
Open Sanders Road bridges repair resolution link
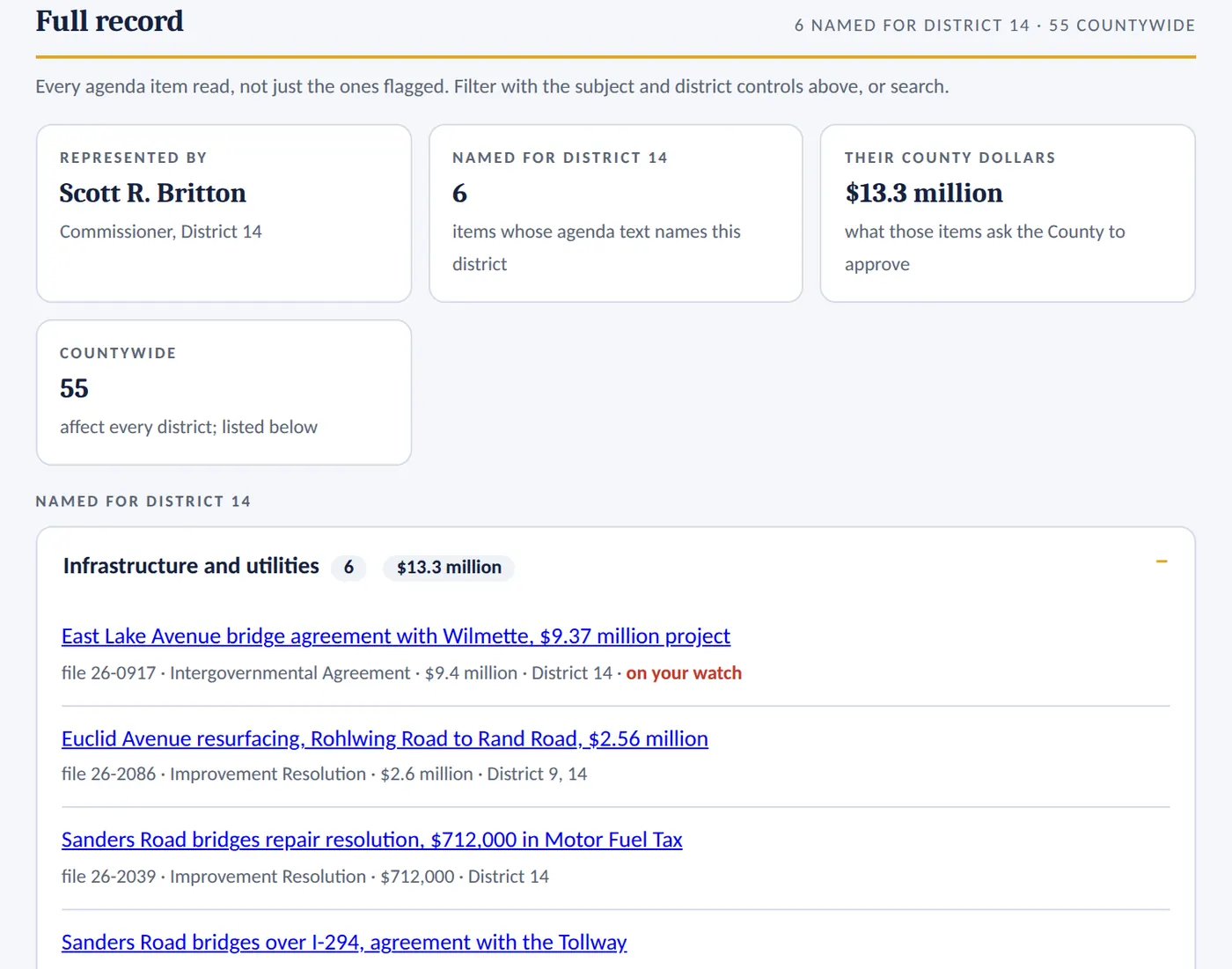372,840
